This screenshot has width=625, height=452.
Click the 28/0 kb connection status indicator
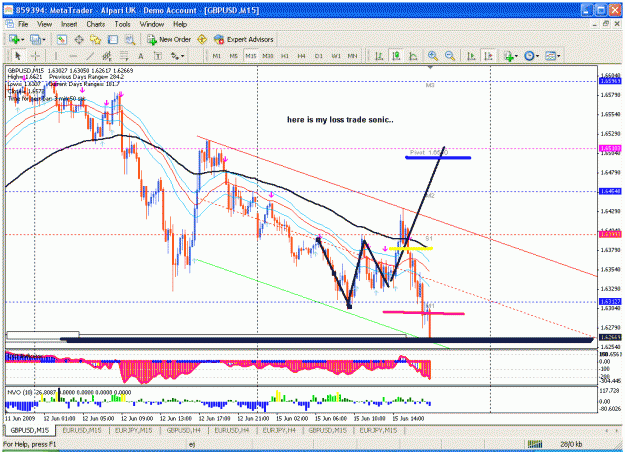pos(571,444)
